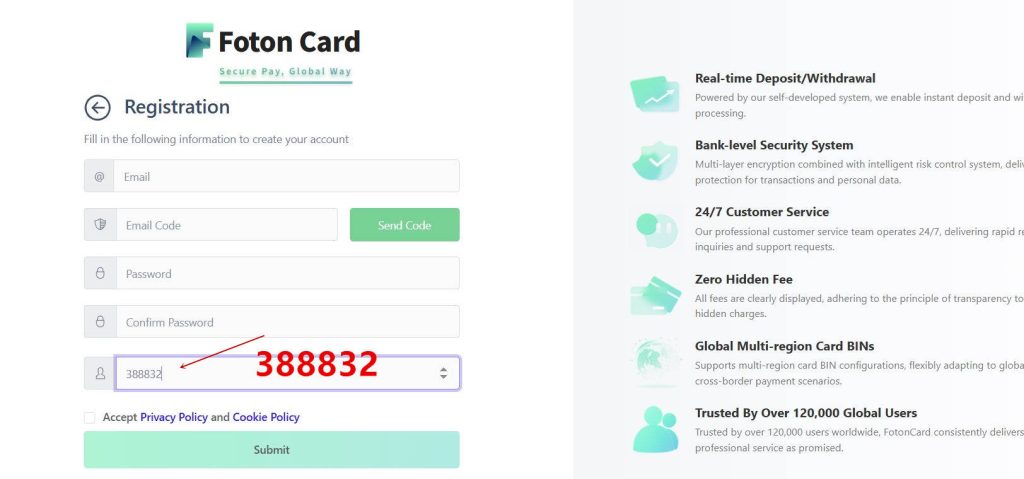Image resolution: width=1024 pixels, height=479 pixels.
Task: Click the Global Multi-region Card BINs globe icon
Action: click(x=655, y=362)
